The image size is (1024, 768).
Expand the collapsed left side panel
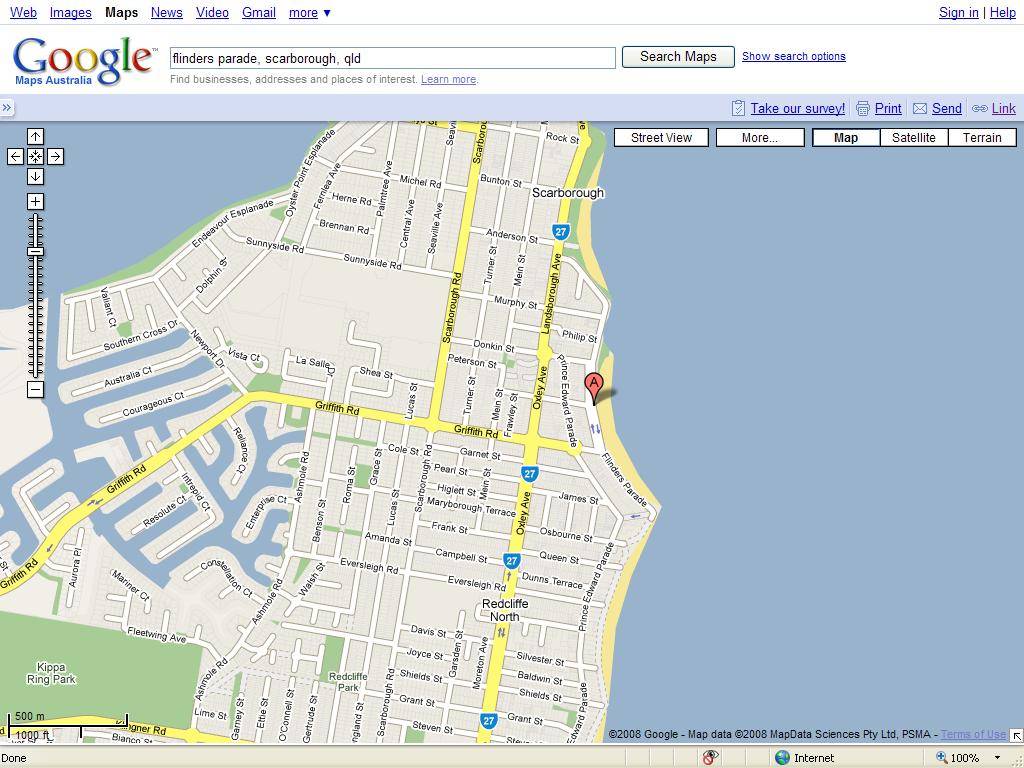7,108
